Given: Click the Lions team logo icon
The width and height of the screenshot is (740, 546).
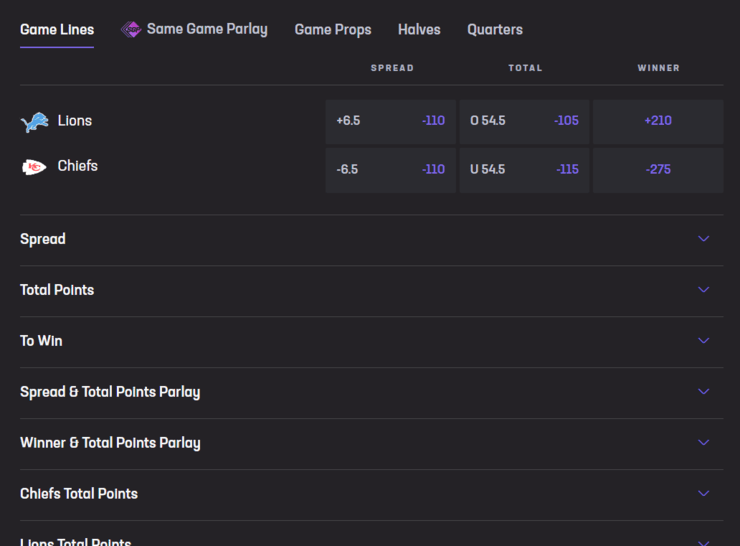Looking at the screenshot, I should click(34, 122).
